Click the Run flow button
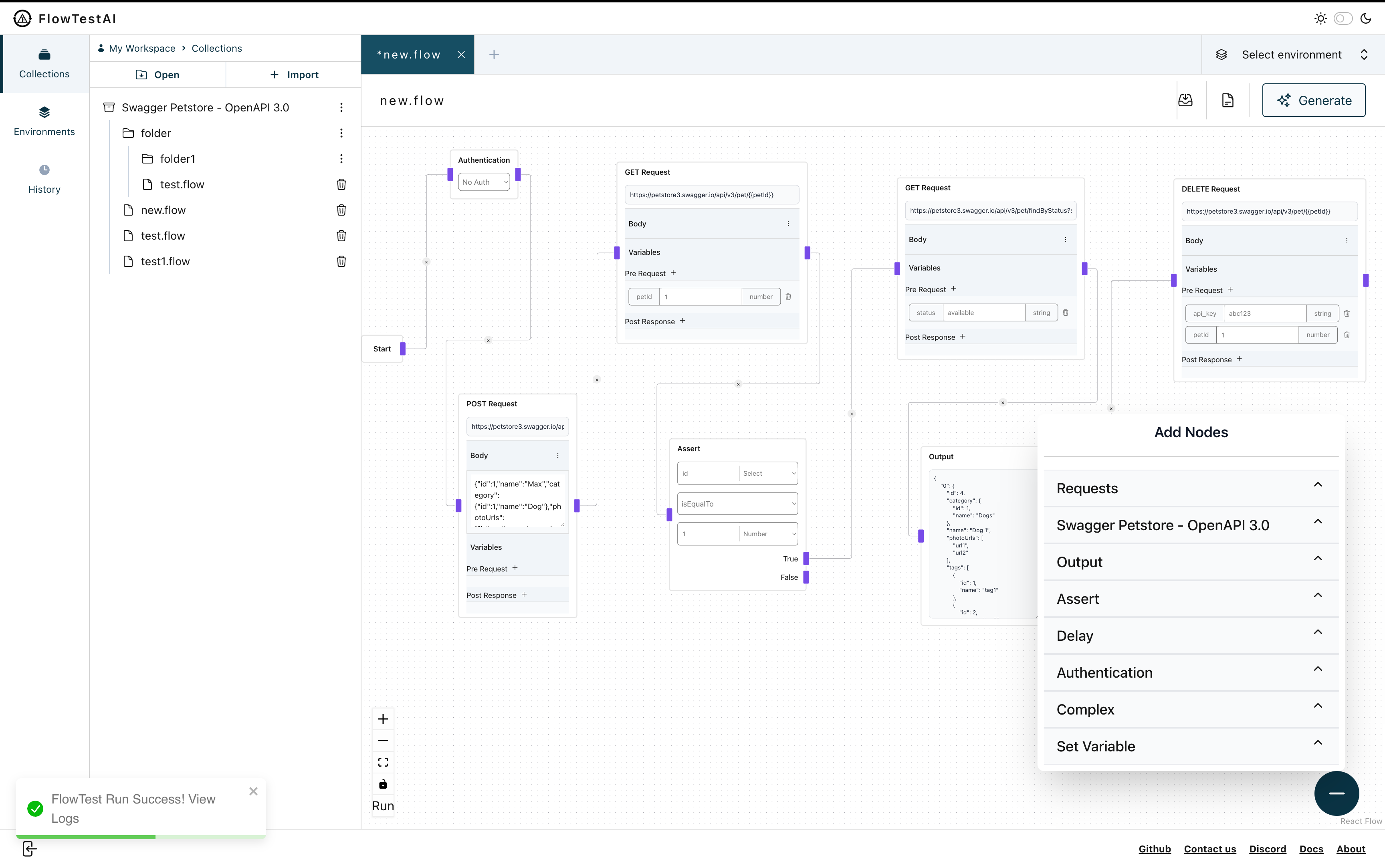Viewport: 1385px width, 868px height. [383, 806]
